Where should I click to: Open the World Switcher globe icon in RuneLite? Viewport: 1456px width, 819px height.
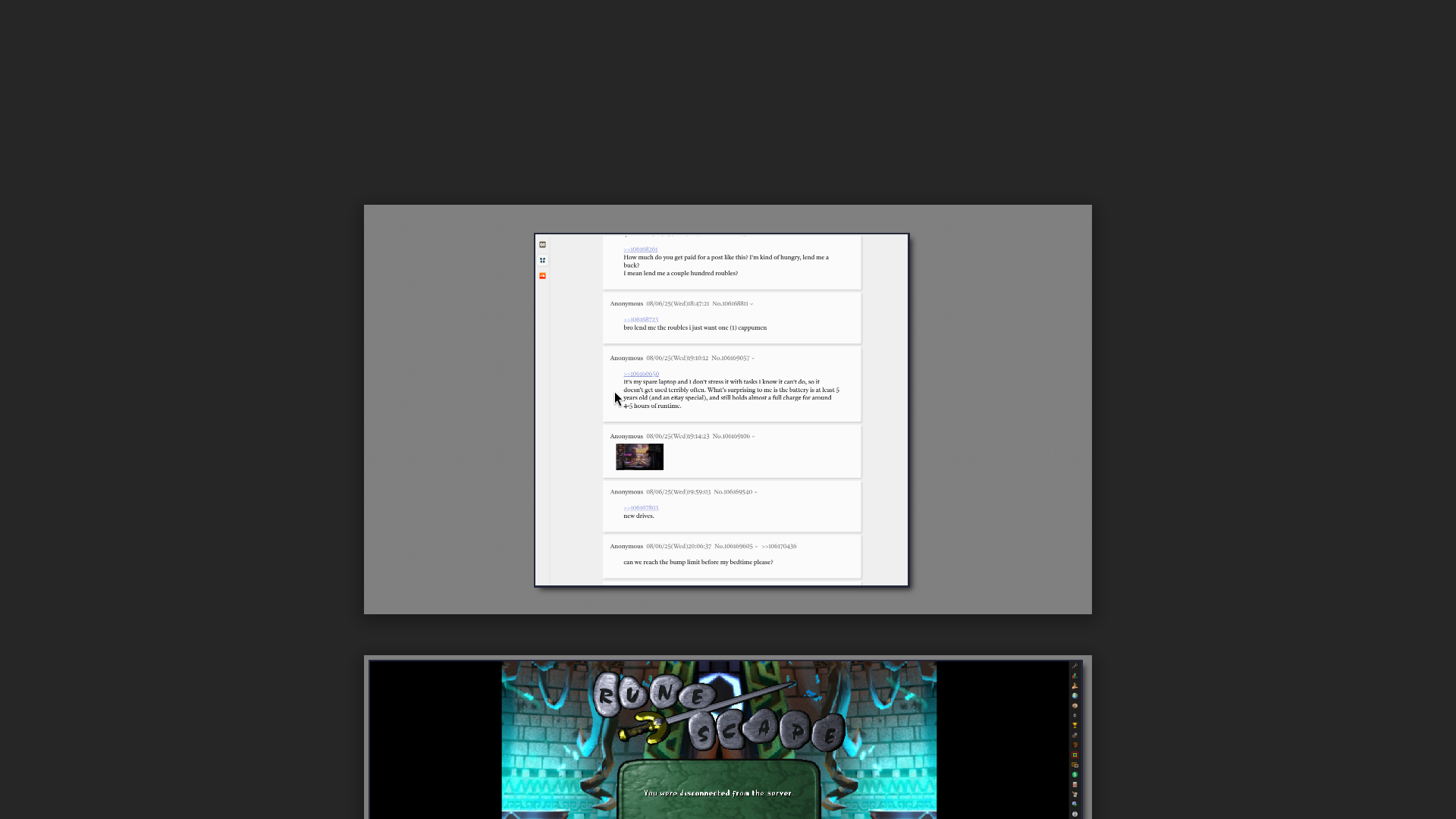pos(1075,695)
